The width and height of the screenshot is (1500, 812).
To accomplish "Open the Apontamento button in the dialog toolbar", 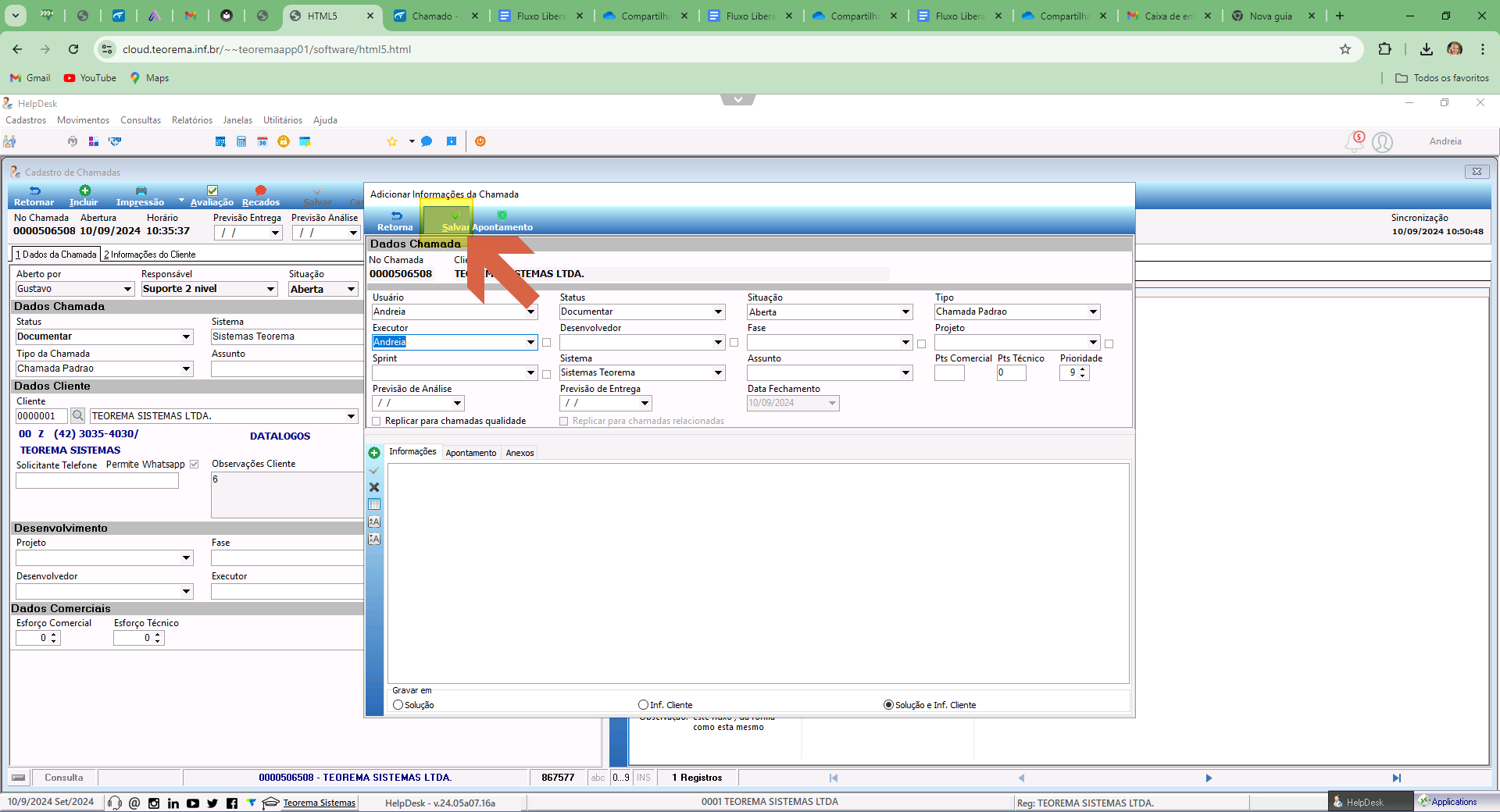I will (502, 221).
